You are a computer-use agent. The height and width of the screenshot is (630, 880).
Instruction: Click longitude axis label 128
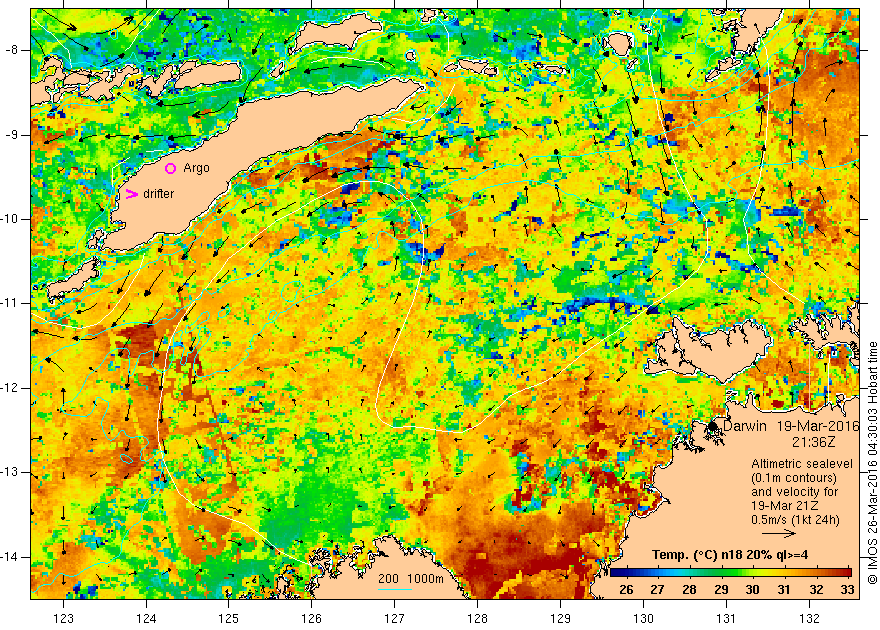click(478, 618)
